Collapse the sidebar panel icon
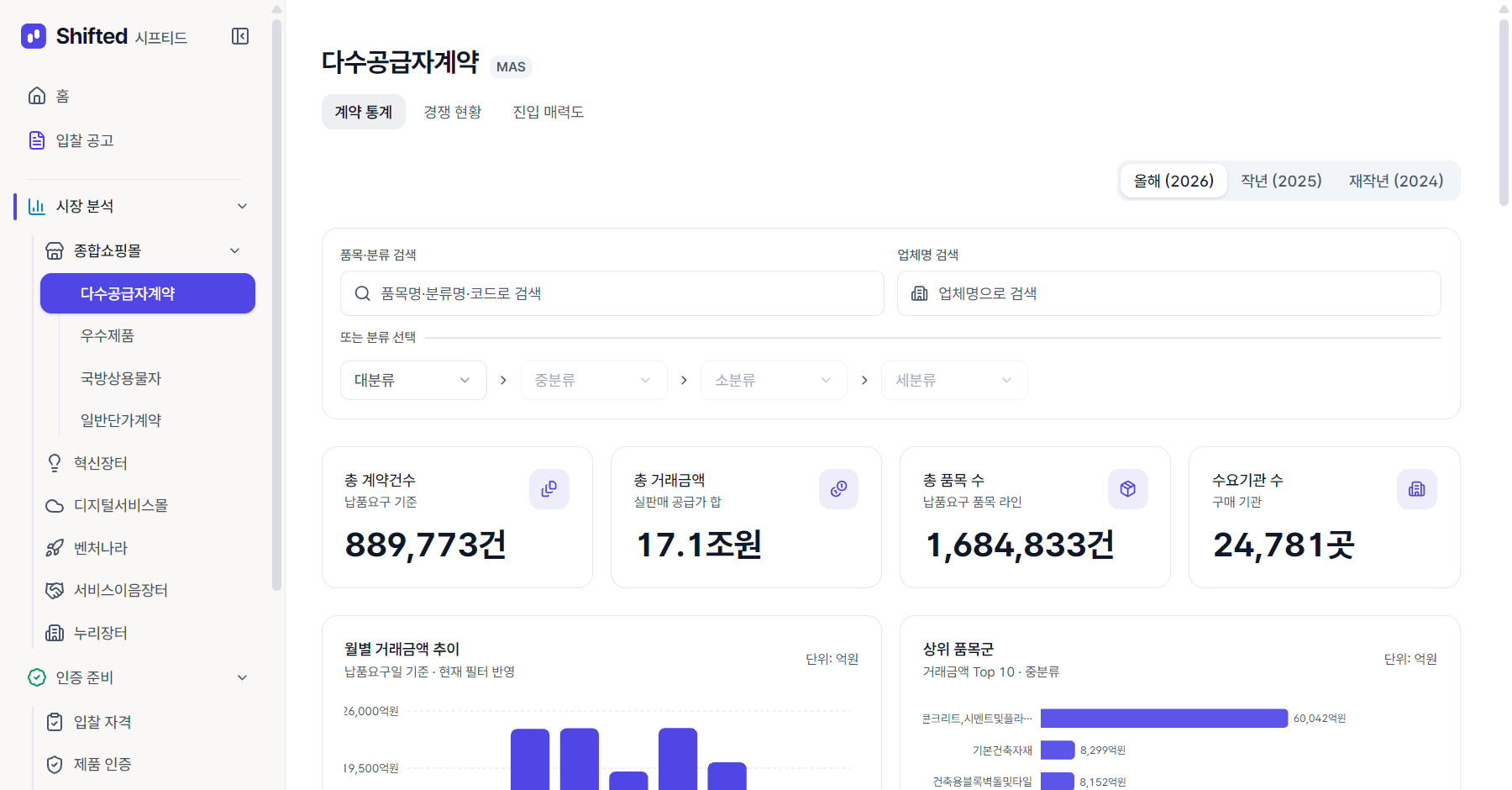 [240, 36]
